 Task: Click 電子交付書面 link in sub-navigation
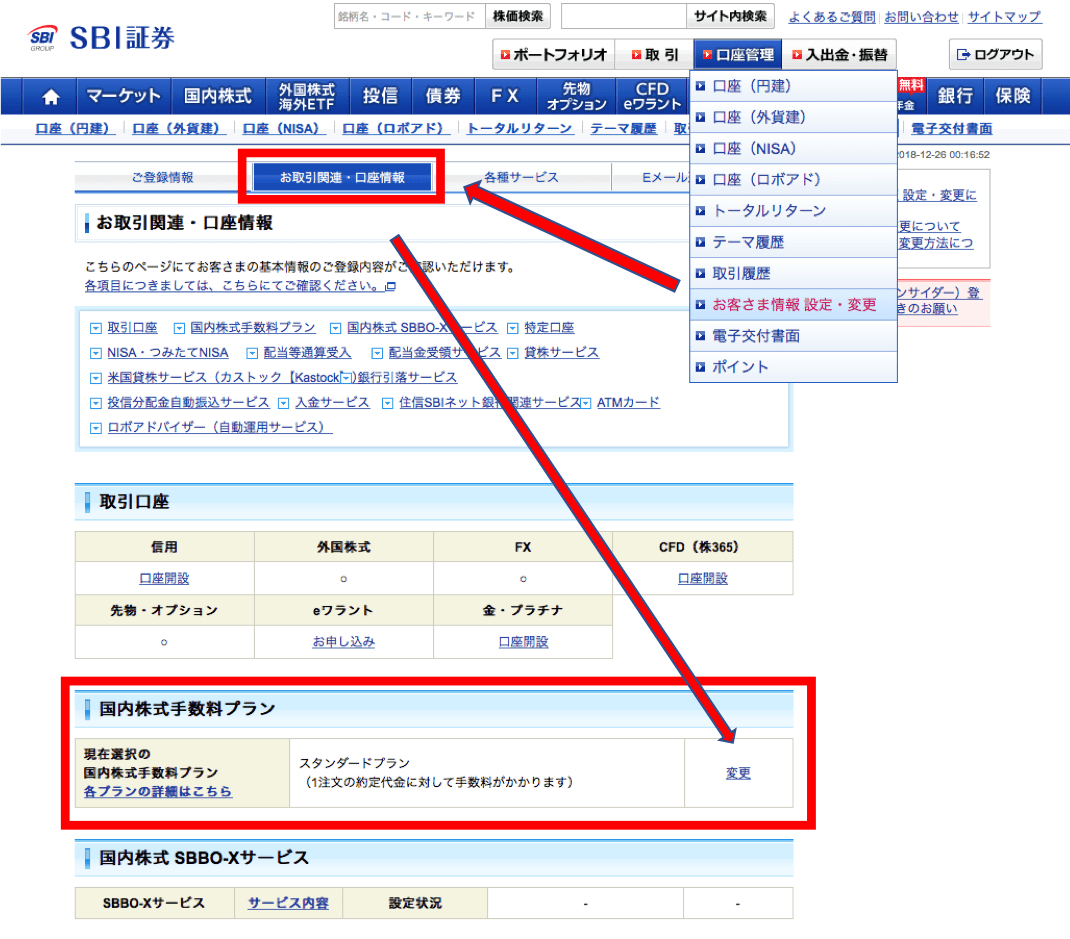(951, 128)
